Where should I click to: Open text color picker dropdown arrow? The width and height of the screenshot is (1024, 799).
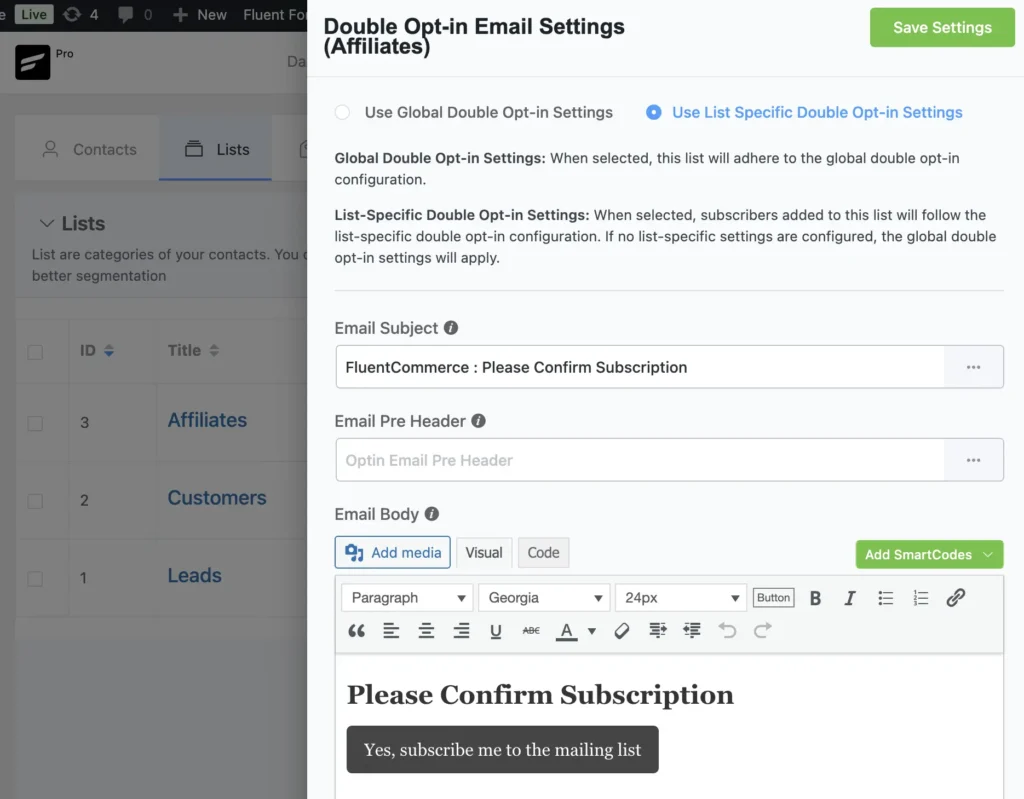[592, 631]
